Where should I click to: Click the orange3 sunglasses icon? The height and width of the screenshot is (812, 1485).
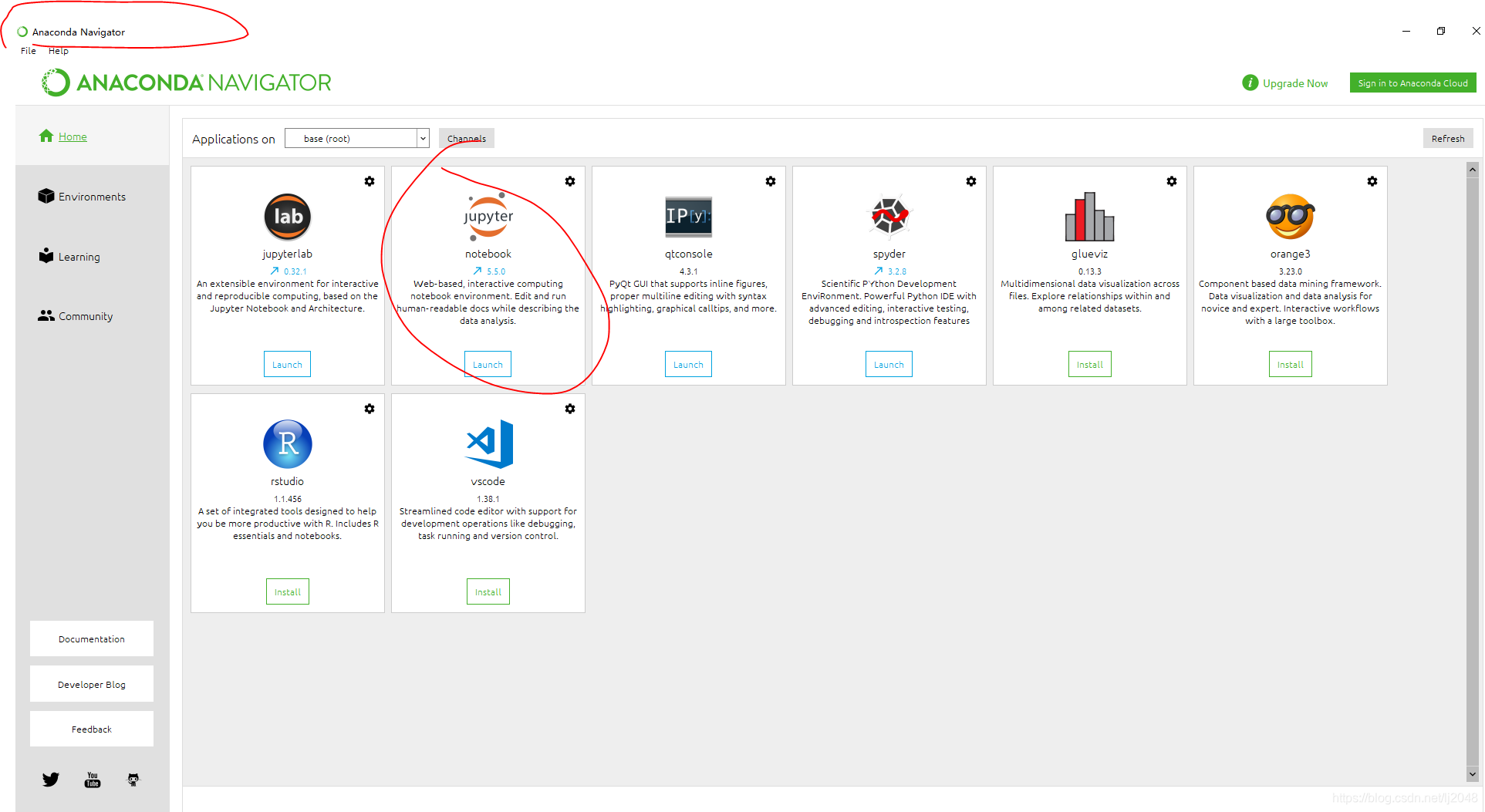coord(1291,217)
